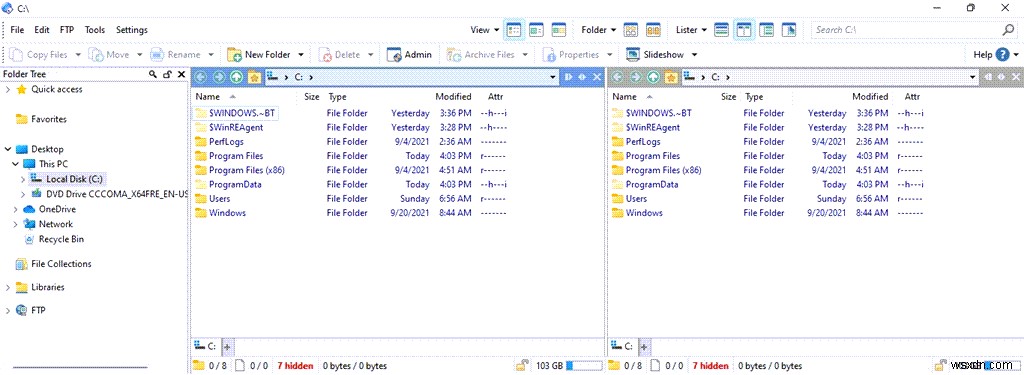Toggle left pane's '7 hidden' filter indicator
The height and width of the screenshot is (375, 1024).
coord(295,365)
